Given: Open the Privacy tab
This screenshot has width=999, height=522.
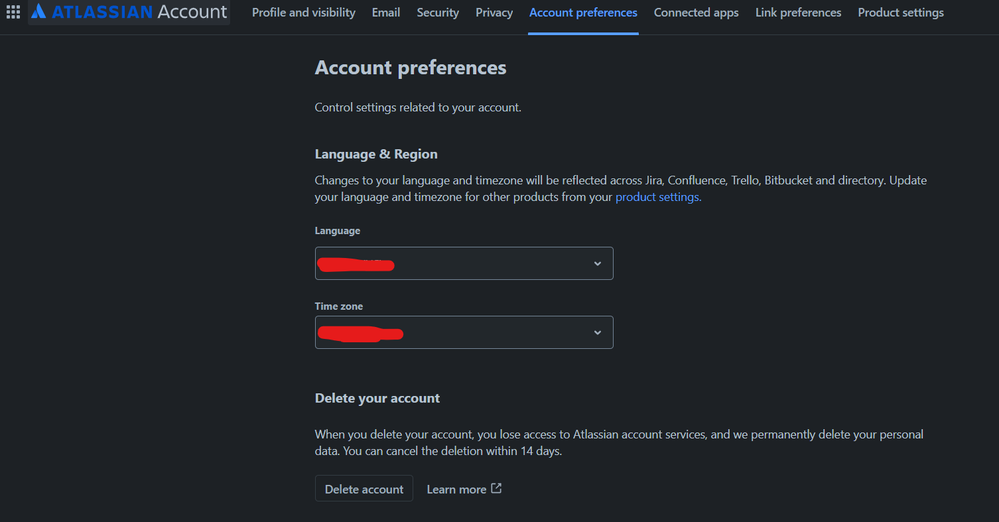Looking at the screenshot, I should tap(494, 13).
